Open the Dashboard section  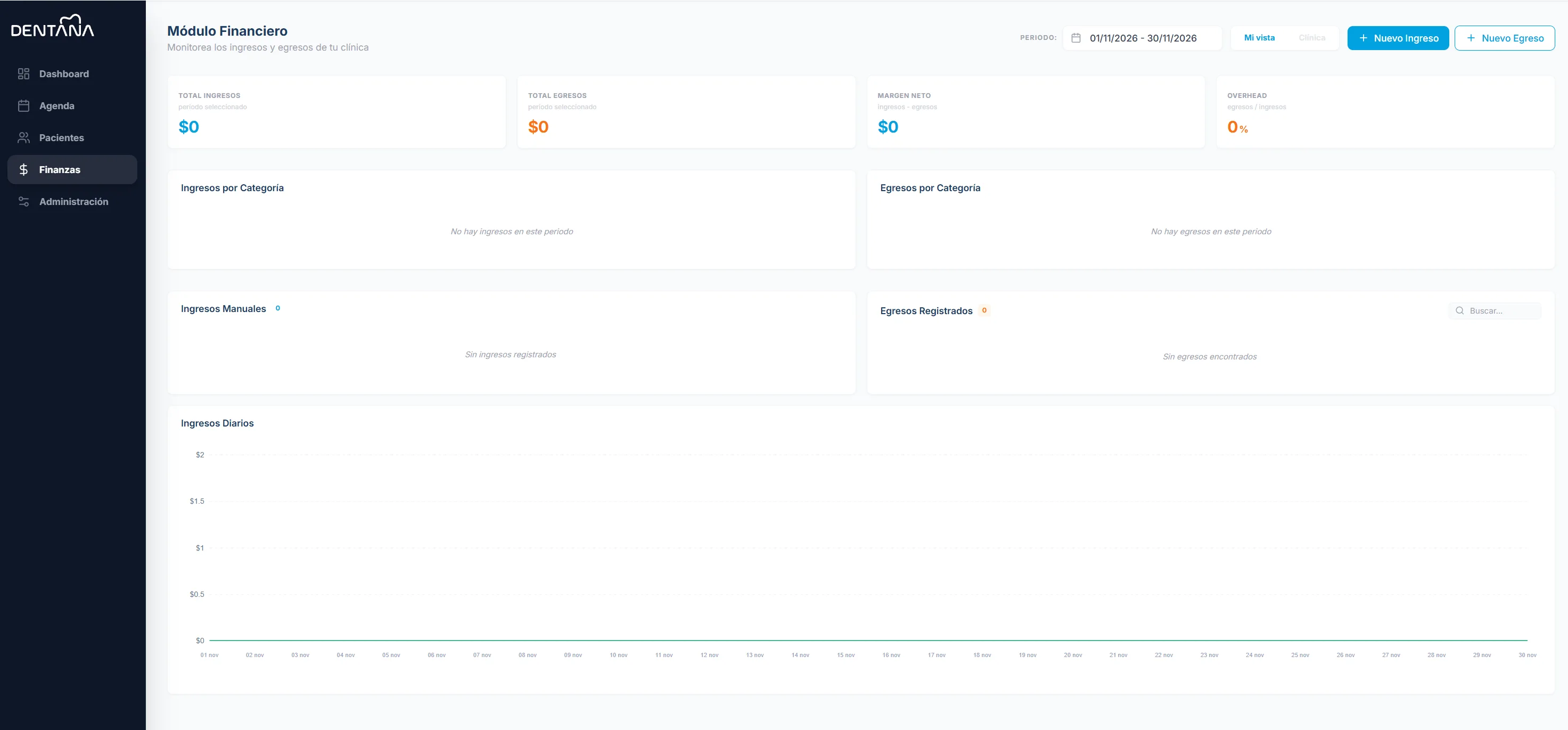72,73
